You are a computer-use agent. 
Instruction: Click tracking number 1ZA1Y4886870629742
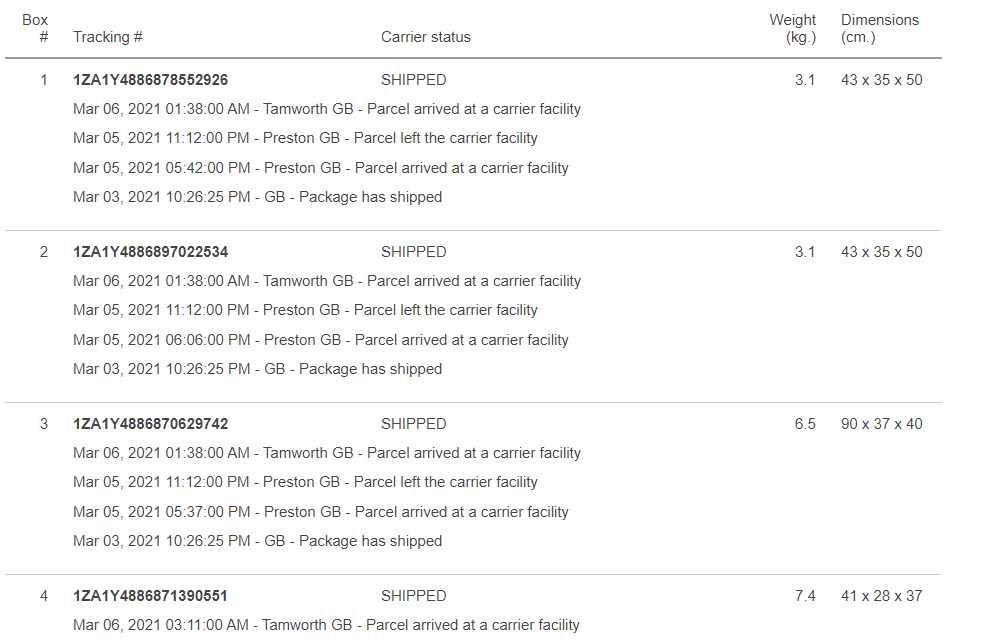150,423
